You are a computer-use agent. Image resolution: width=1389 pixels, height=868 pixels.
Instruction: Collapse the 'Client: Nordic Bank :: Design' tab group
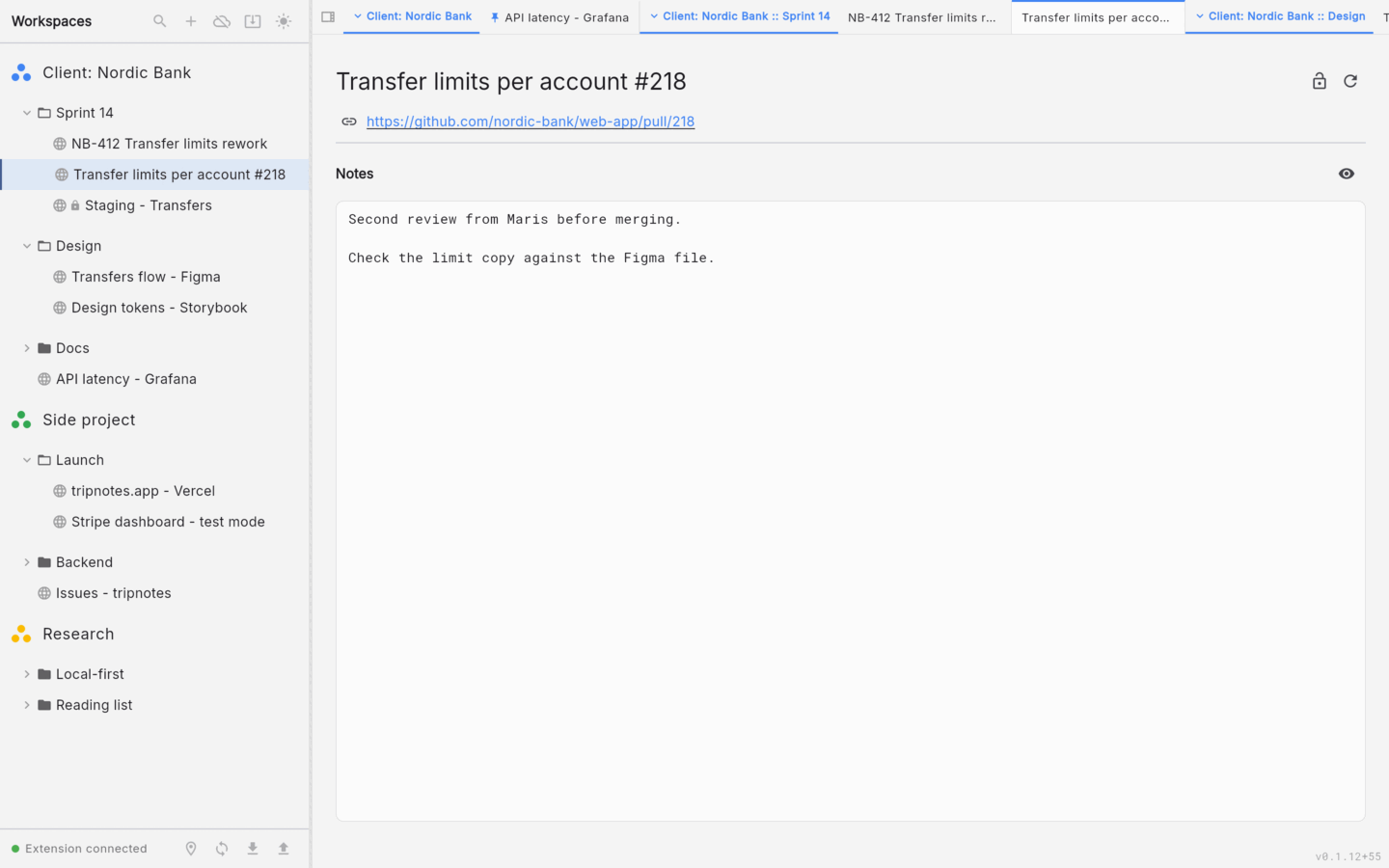(1200, 16)
